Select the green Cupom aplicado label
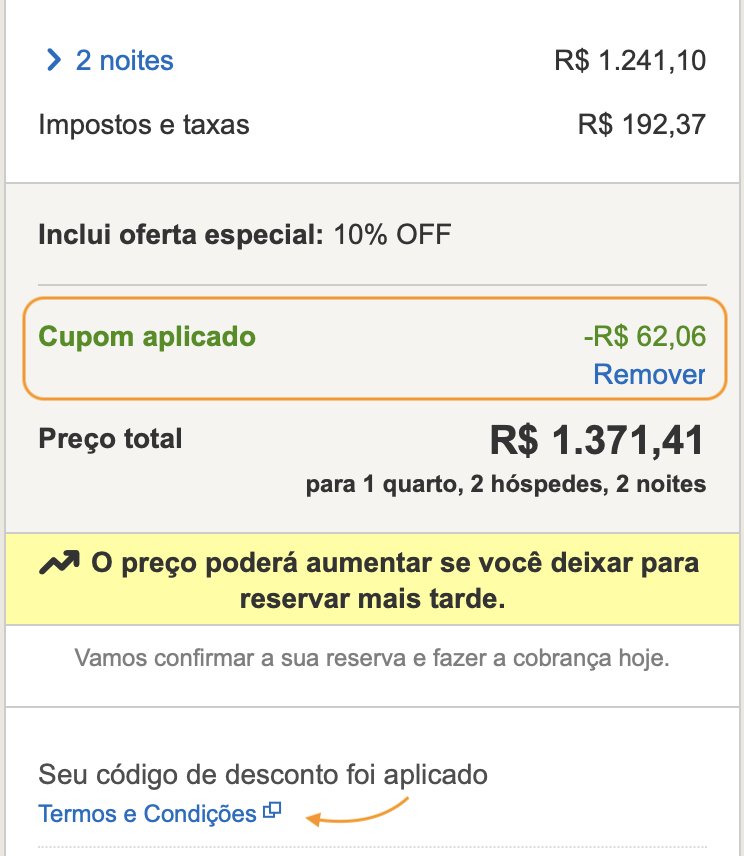This screenshot has width=744, height=856. coord(147,337)
